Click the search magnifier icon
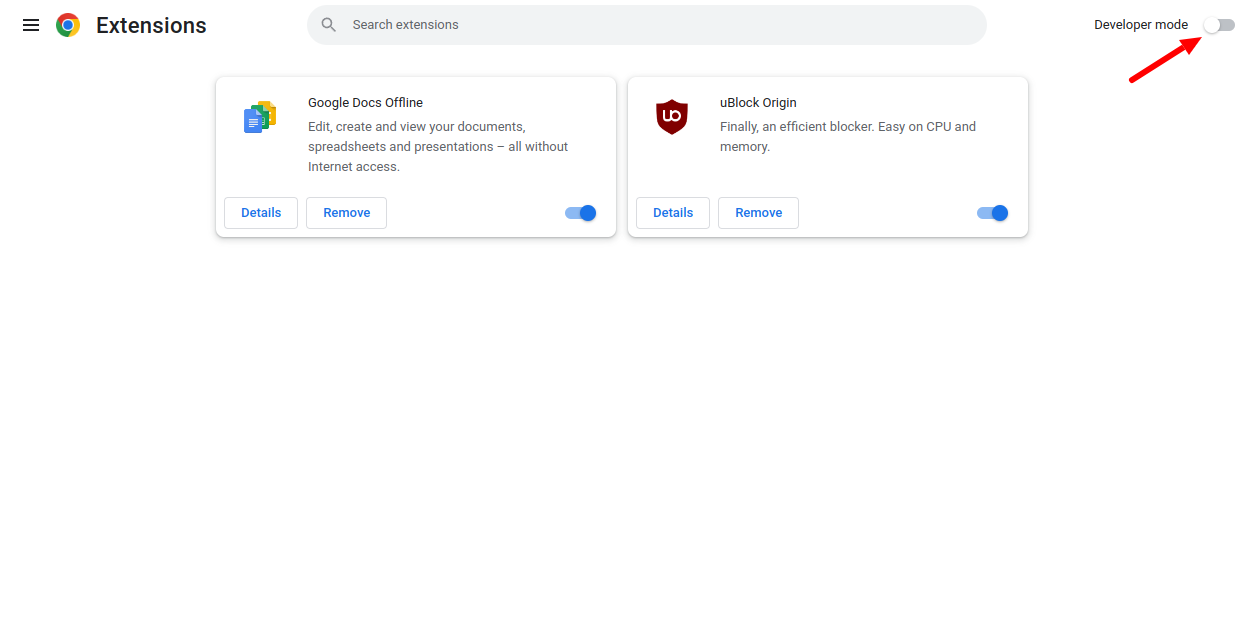The height and width of the screenshot is (633, 1244). click(x=329, y=25)
